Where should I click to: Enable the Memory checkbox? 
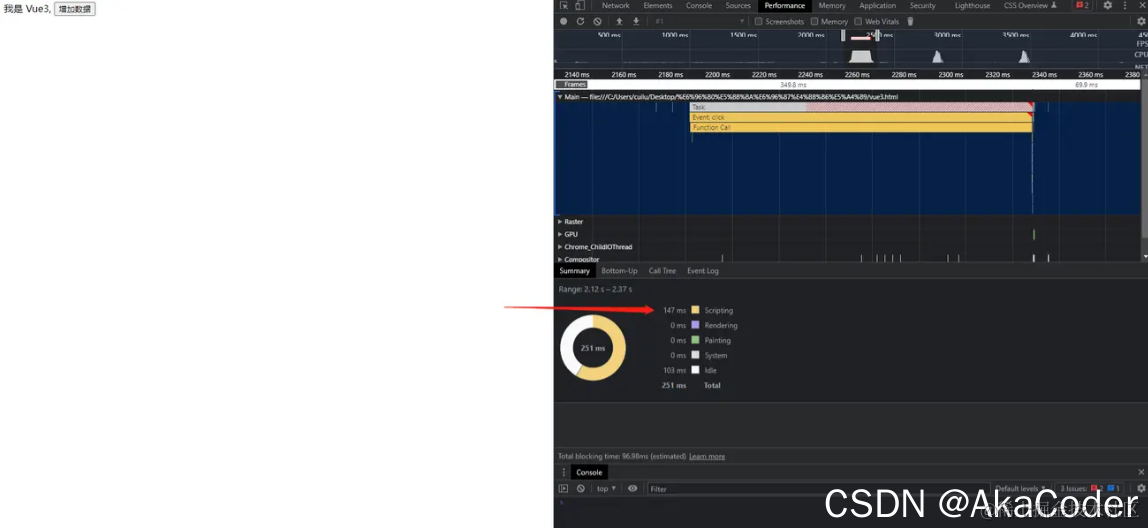point(814,21)
